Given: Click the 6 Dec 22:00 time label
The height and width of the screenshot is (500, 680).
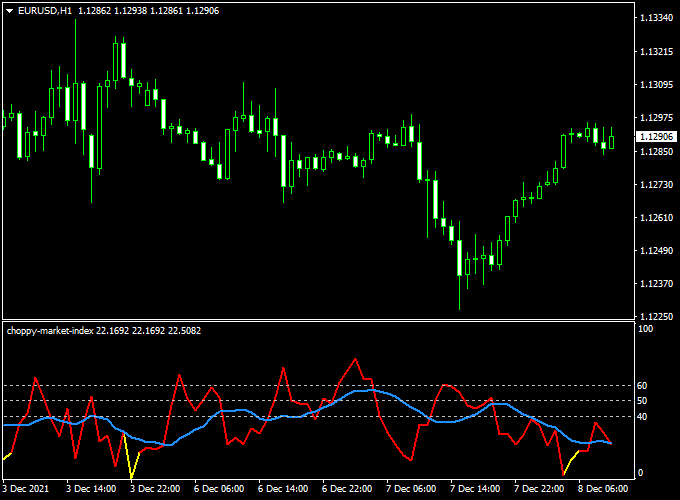Looking at the screenshot, I should (347, 489).
